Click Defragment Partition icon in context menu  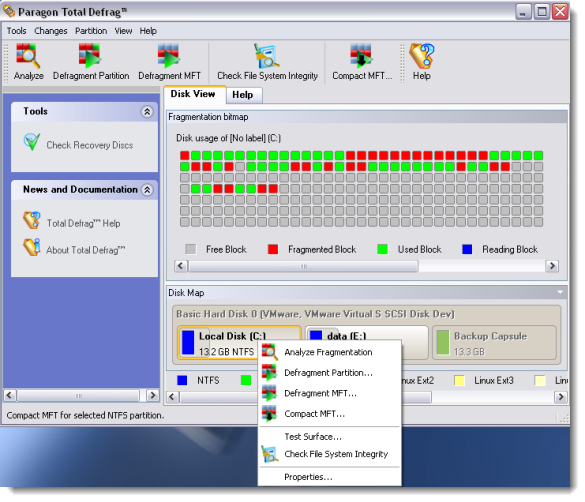pos(269,373)
